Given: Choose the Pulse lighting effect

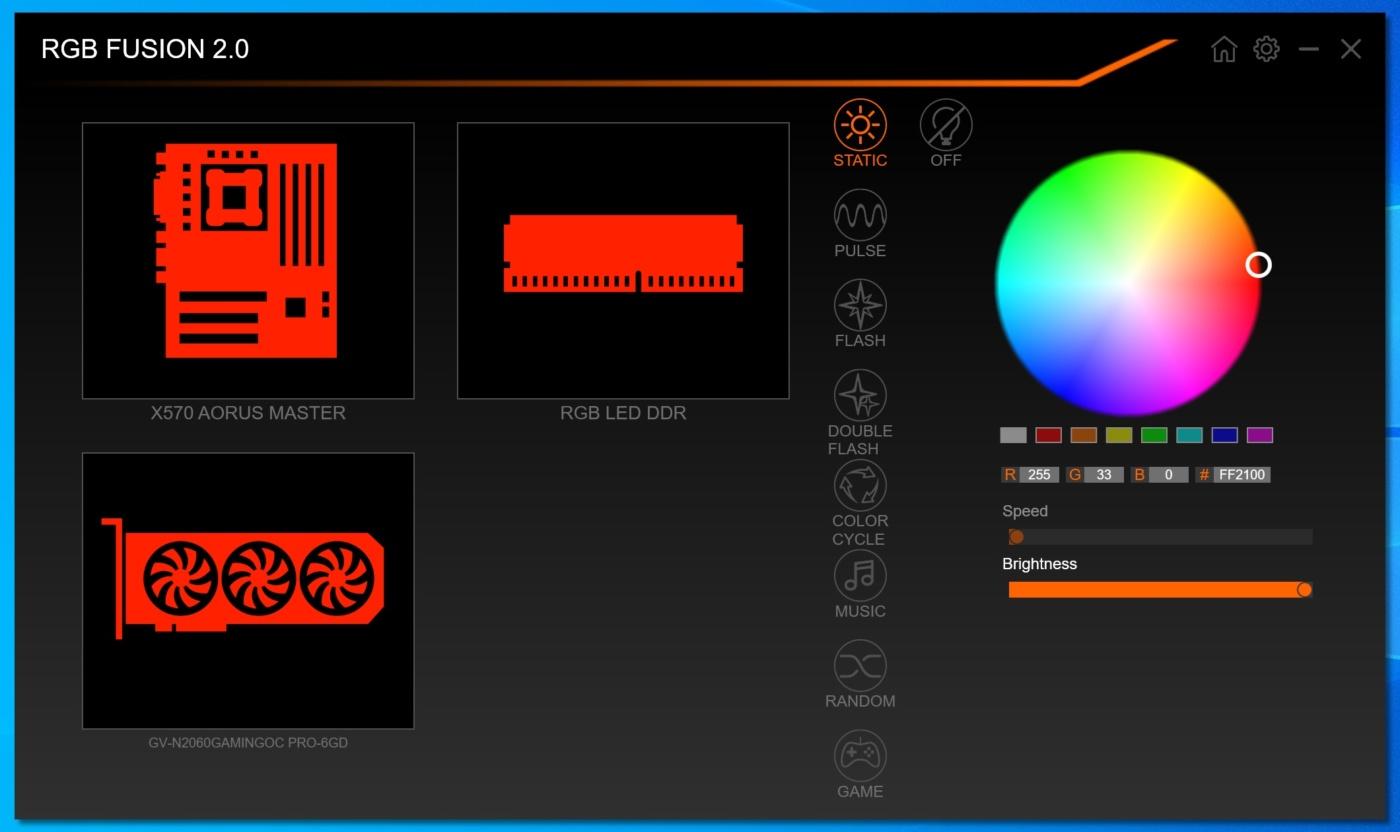Looking at the screenshot, I should 860,215.
